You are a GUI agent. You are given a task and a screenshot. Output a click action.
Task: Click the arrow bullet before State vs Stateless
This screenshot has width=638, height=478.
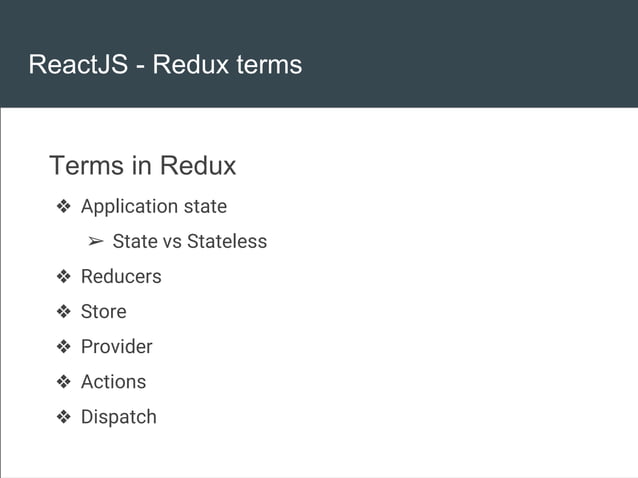tap(96, 241)
